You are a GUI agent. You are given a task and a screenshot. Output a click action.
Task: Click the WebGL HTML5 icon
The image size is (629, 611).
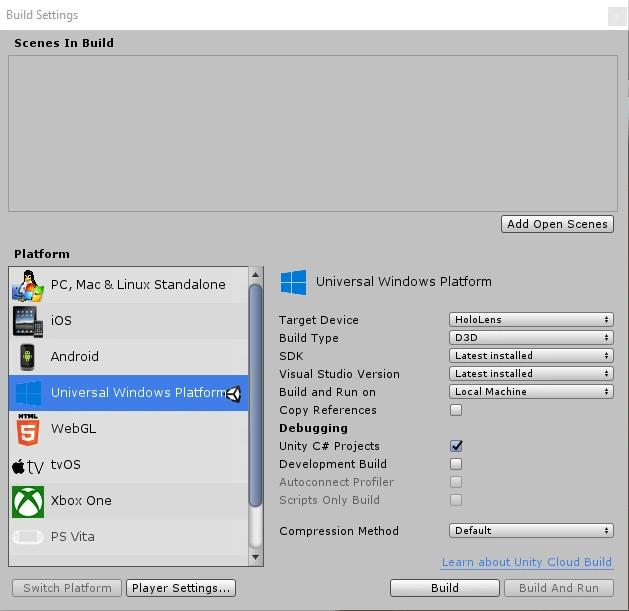[28, 429]
